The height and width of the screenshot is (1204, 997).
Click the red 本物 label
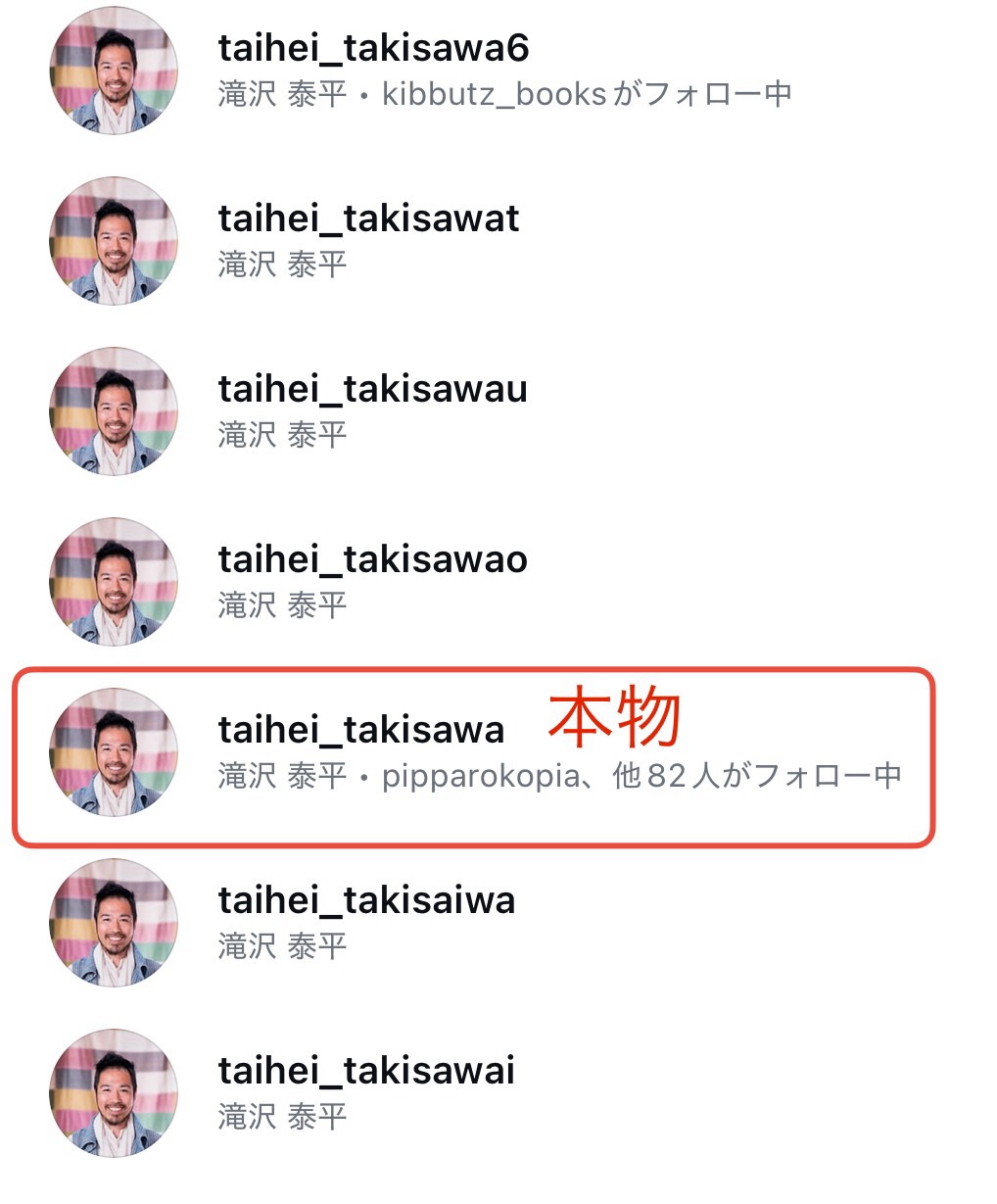[614, 718]
